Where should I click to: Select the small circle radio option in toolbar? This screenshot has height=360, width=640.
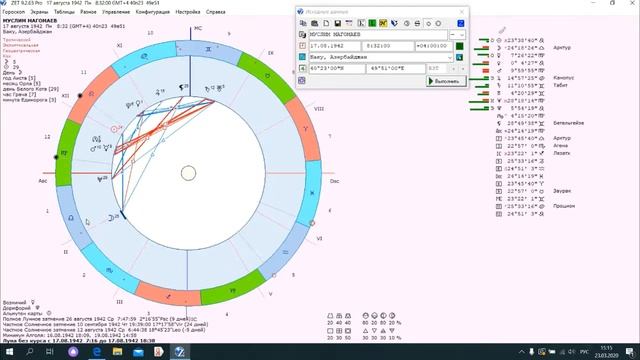click(x=429, y=24)
